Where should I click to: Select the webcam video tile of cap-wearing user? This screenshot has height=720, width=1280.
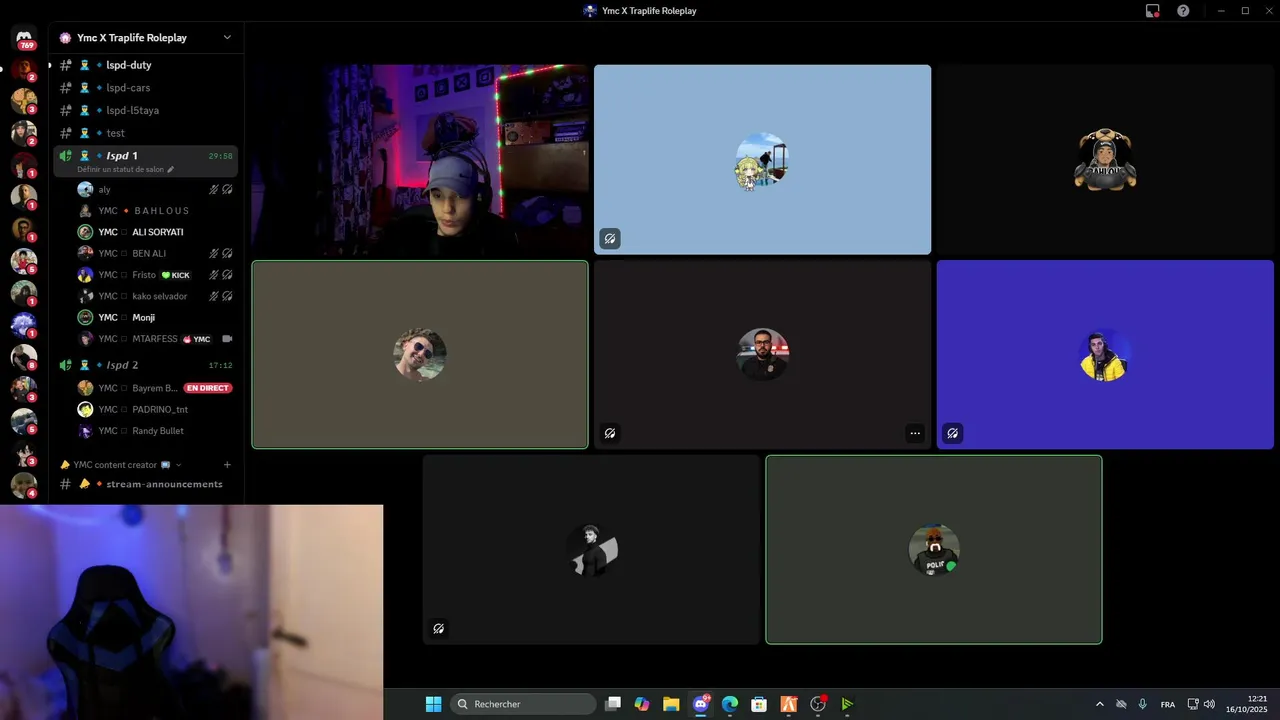tap(420, 160)
